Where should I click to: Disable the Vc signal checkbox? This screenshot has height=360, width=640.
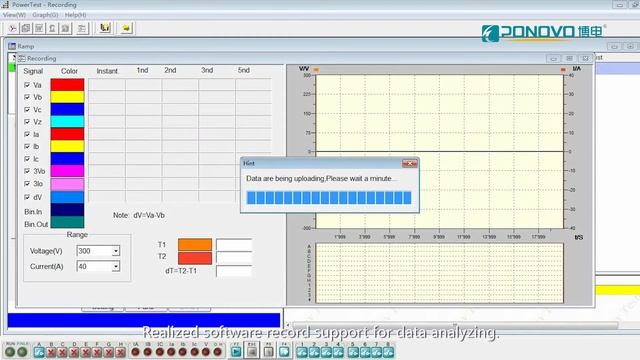point(27,109)
